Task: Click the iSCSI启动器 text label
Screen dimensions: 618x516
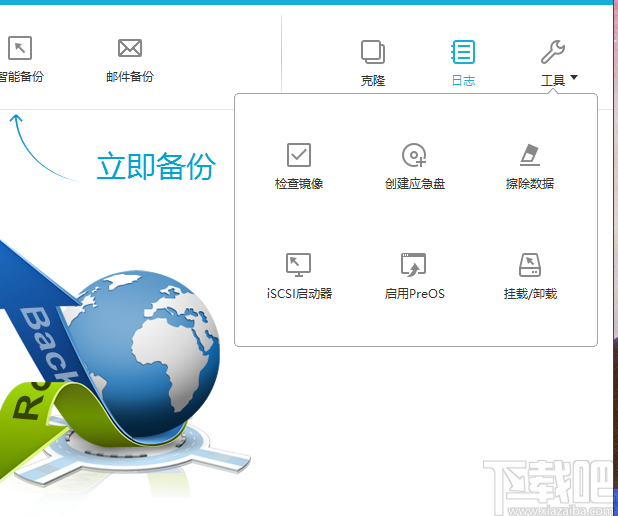Action: point(299,294)
